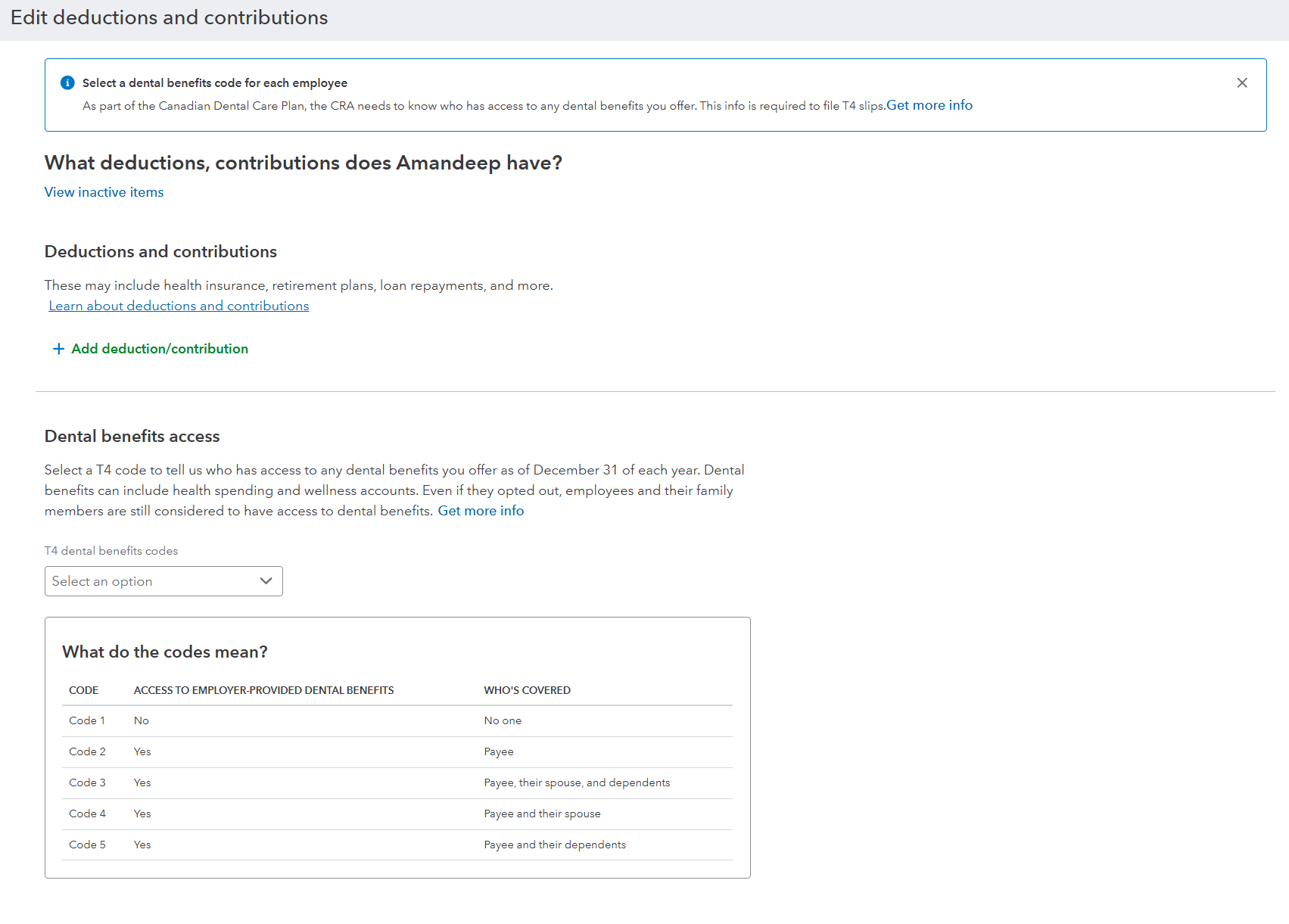Click the plus icon beside Add deduction/contribution
Screen dimensions: 1289x924
[x=58, y=349]
